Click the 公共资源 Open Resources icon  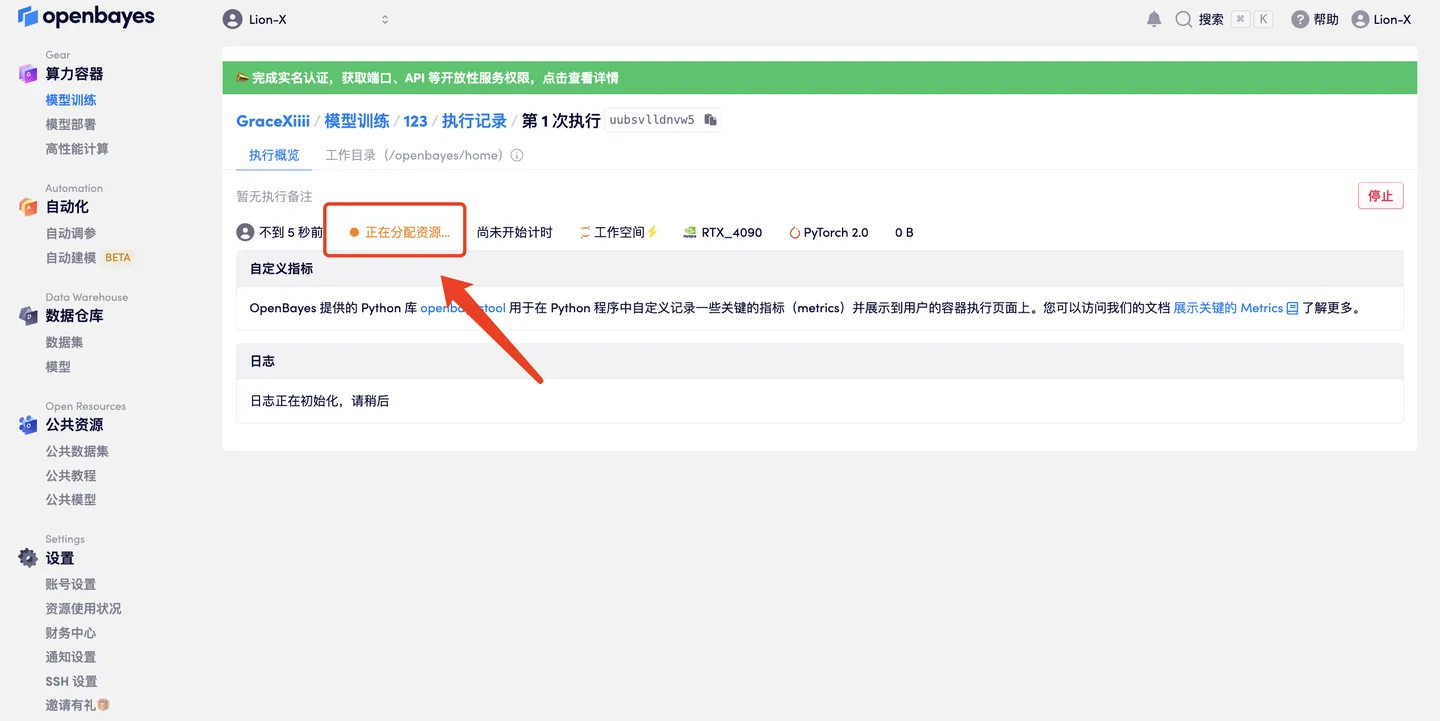pos(26,424)
